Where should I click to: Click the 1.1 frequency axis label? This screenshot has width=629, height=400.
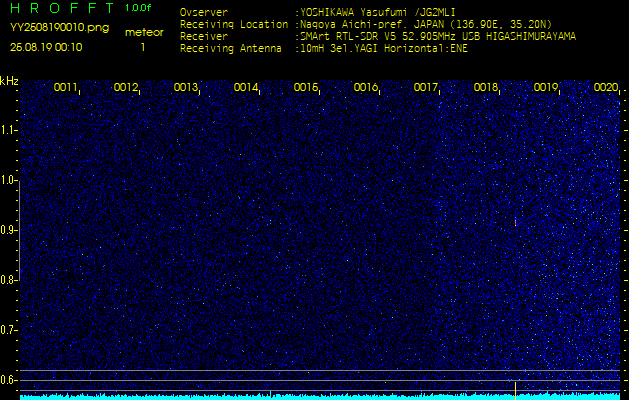coord(8,130)
